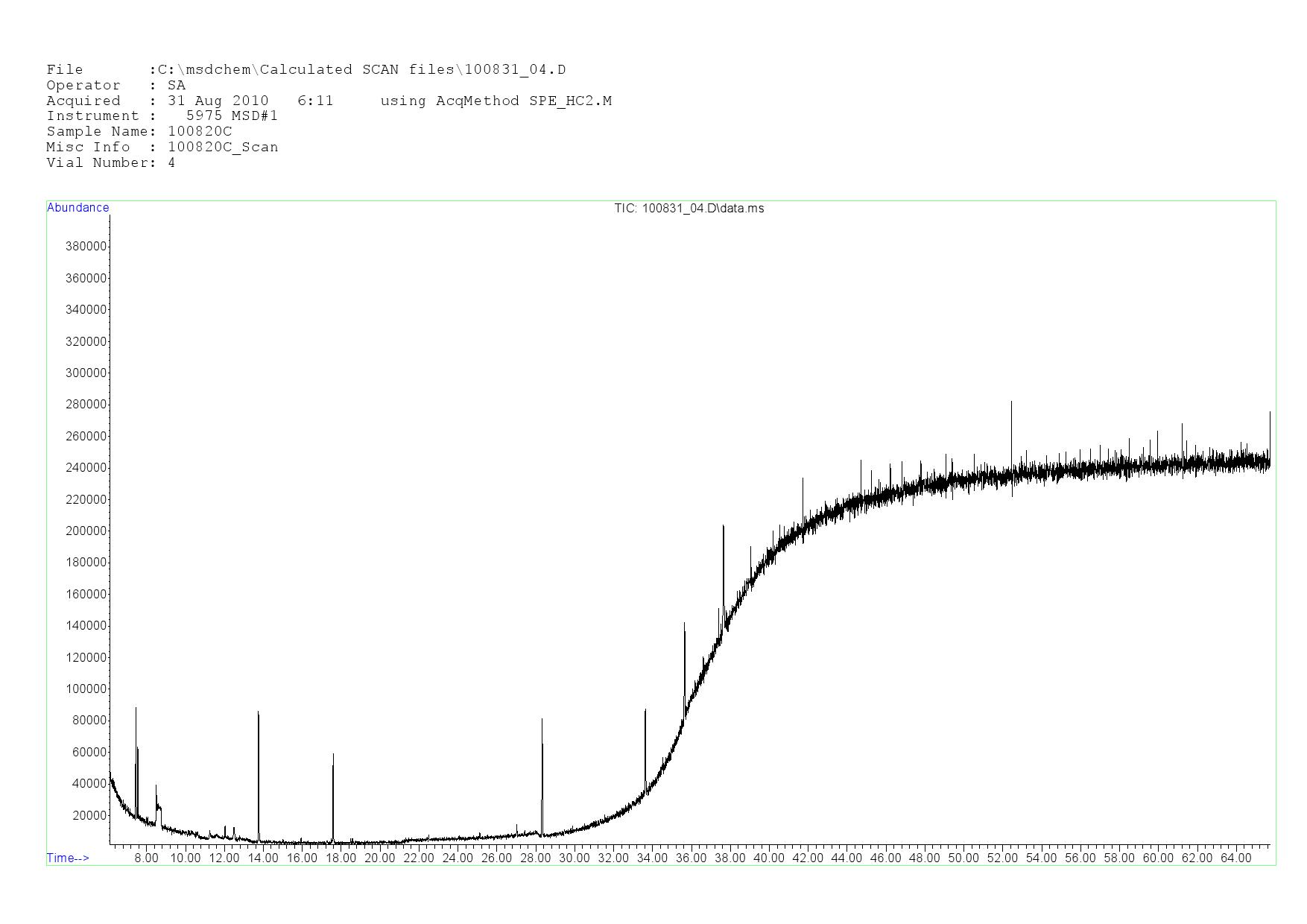Click the tallest peak near 52.4 minutes

(1011, 417)
